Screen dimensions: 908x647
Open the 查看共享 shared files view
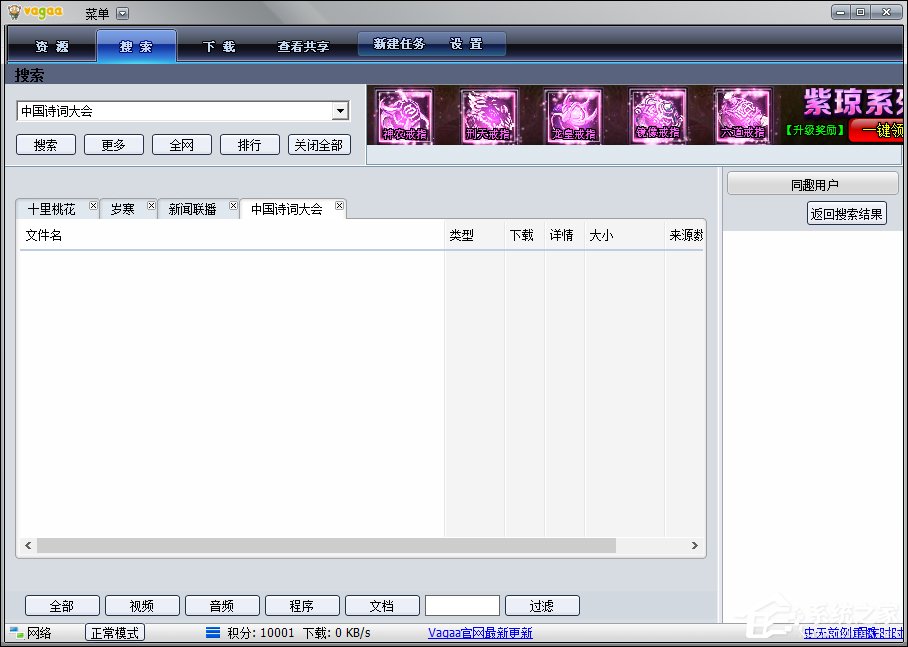tap(303, 44)
